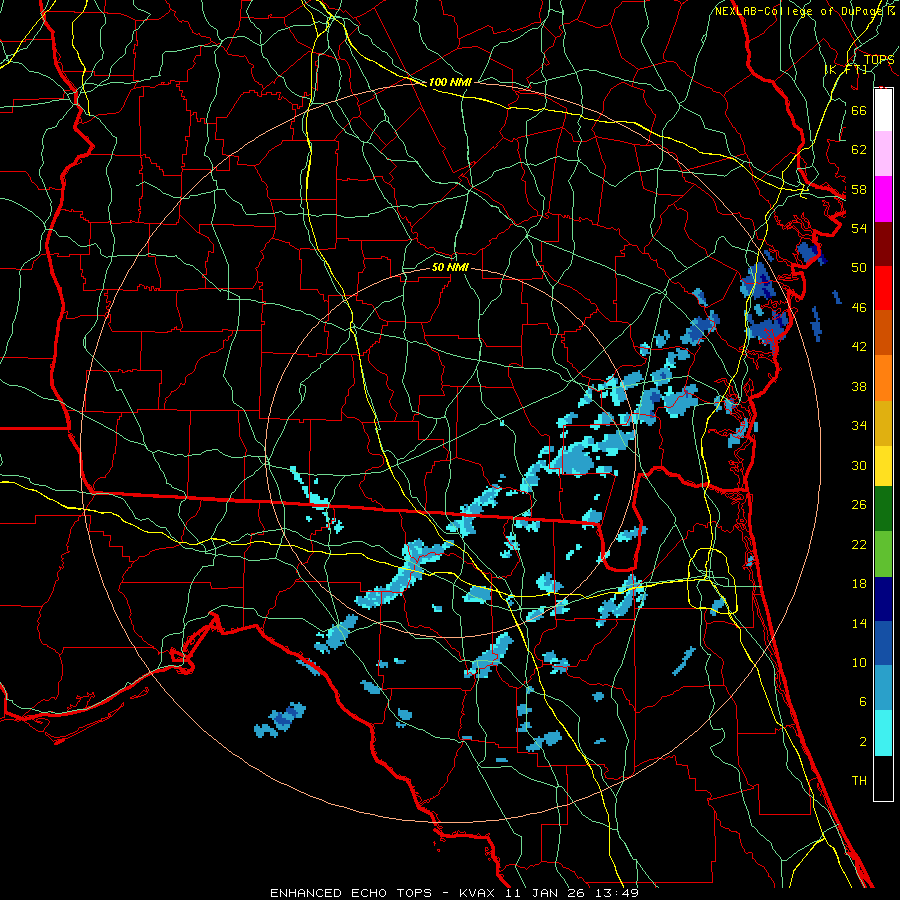Click the black TH legend swatch

883,778
